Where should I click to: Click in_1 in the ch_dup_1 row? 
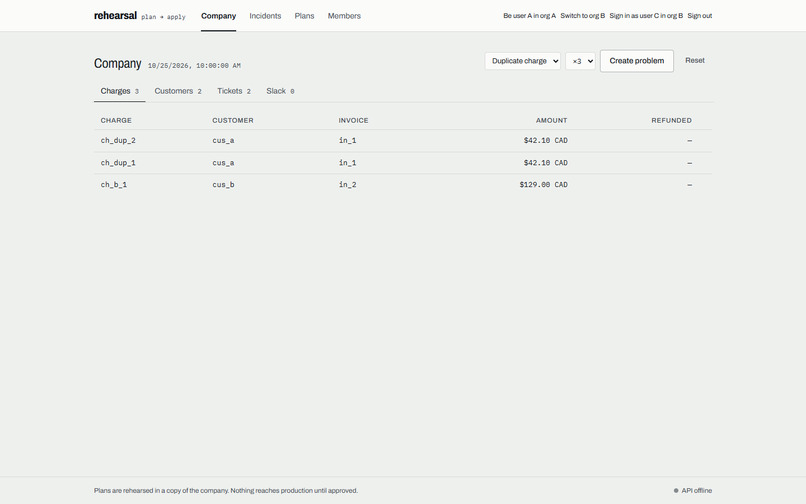tap(347, 163)
